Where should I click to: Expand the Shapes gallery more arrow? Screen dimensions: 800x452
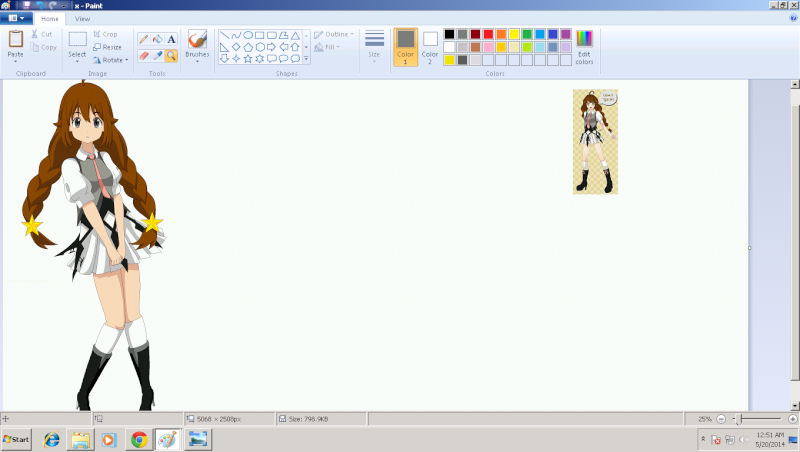tap(306, 59)
